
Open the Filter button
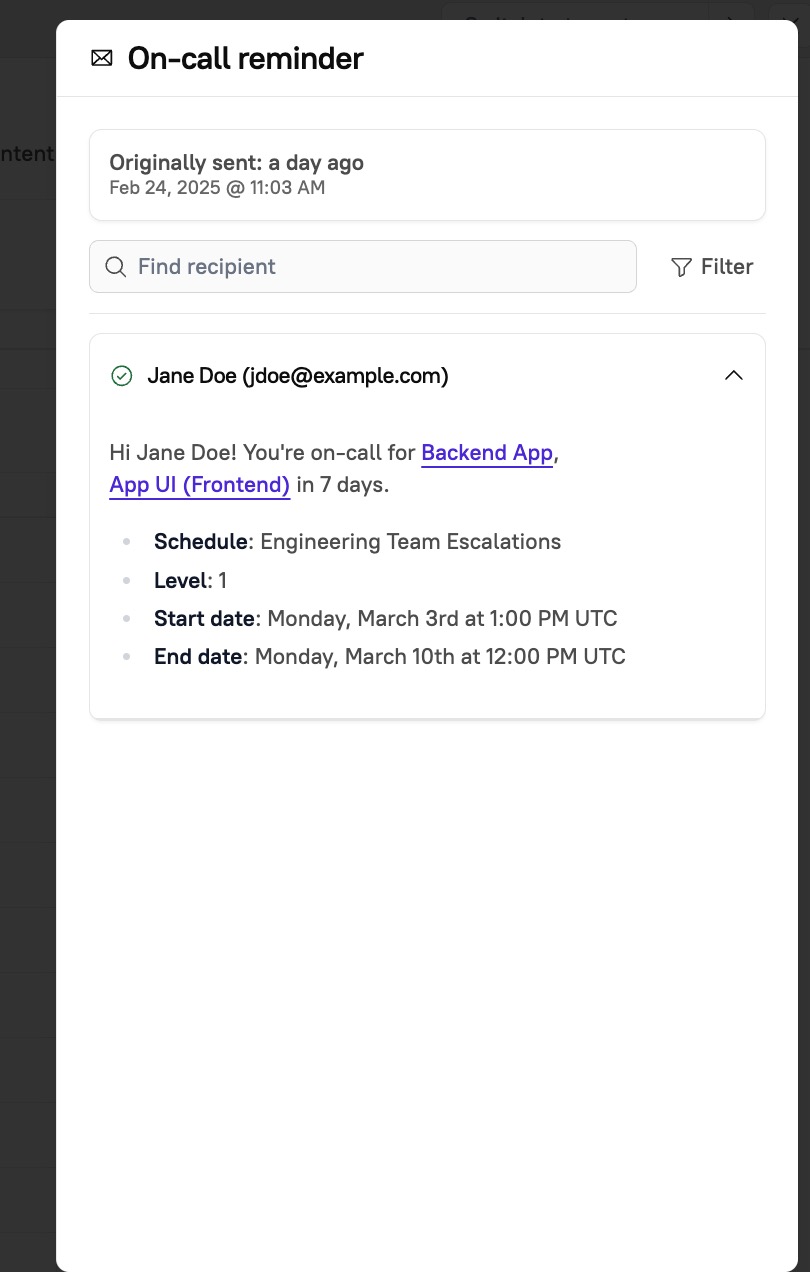tap(711, 267)
